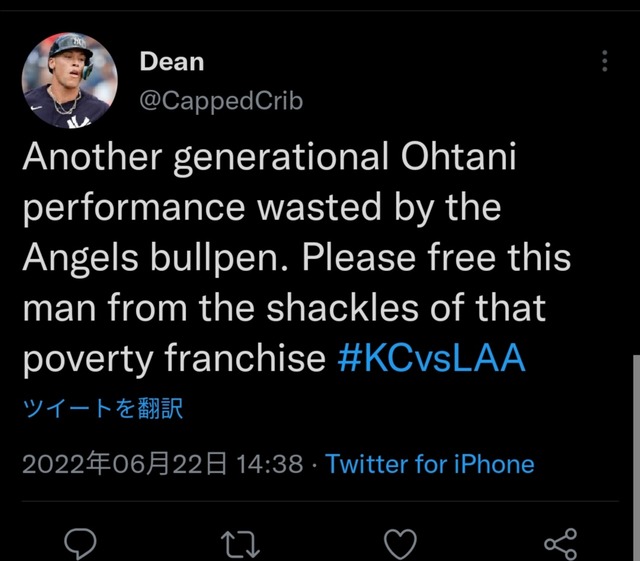Image resolution: width=640 pixels, height=561 pixels.
Task: Click the @CappedCrib handle
Action: click(221, 100)
